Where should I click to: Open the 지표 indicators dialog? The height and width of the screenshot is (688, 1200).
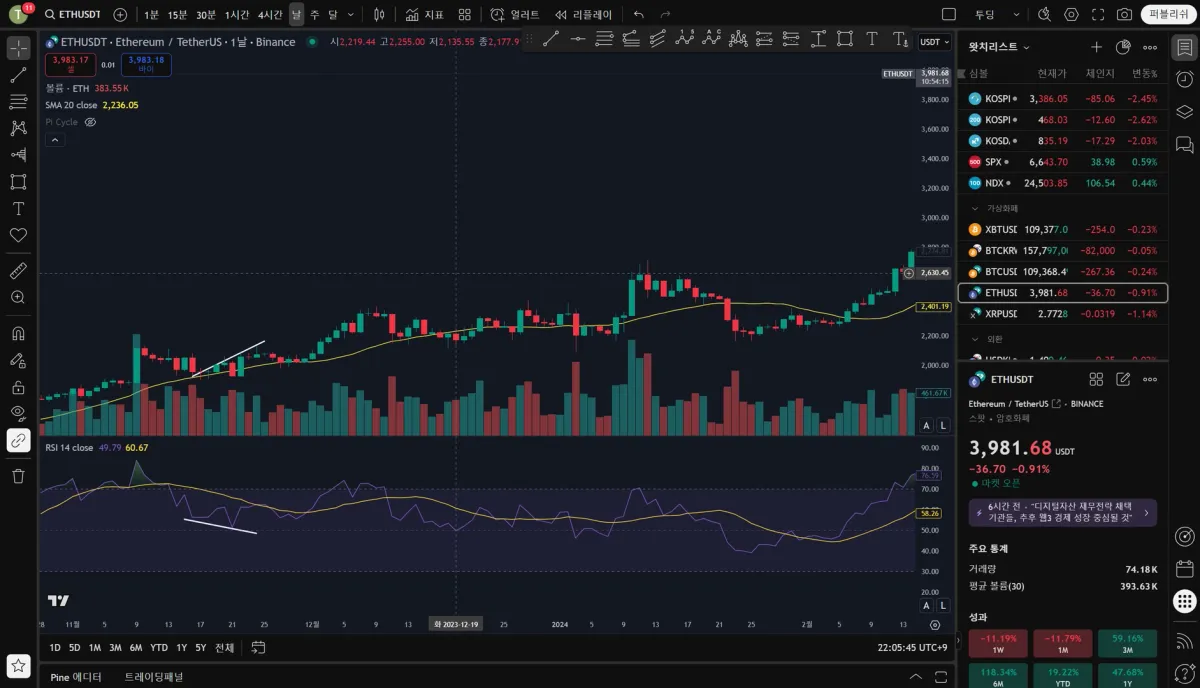coord(425,15)
